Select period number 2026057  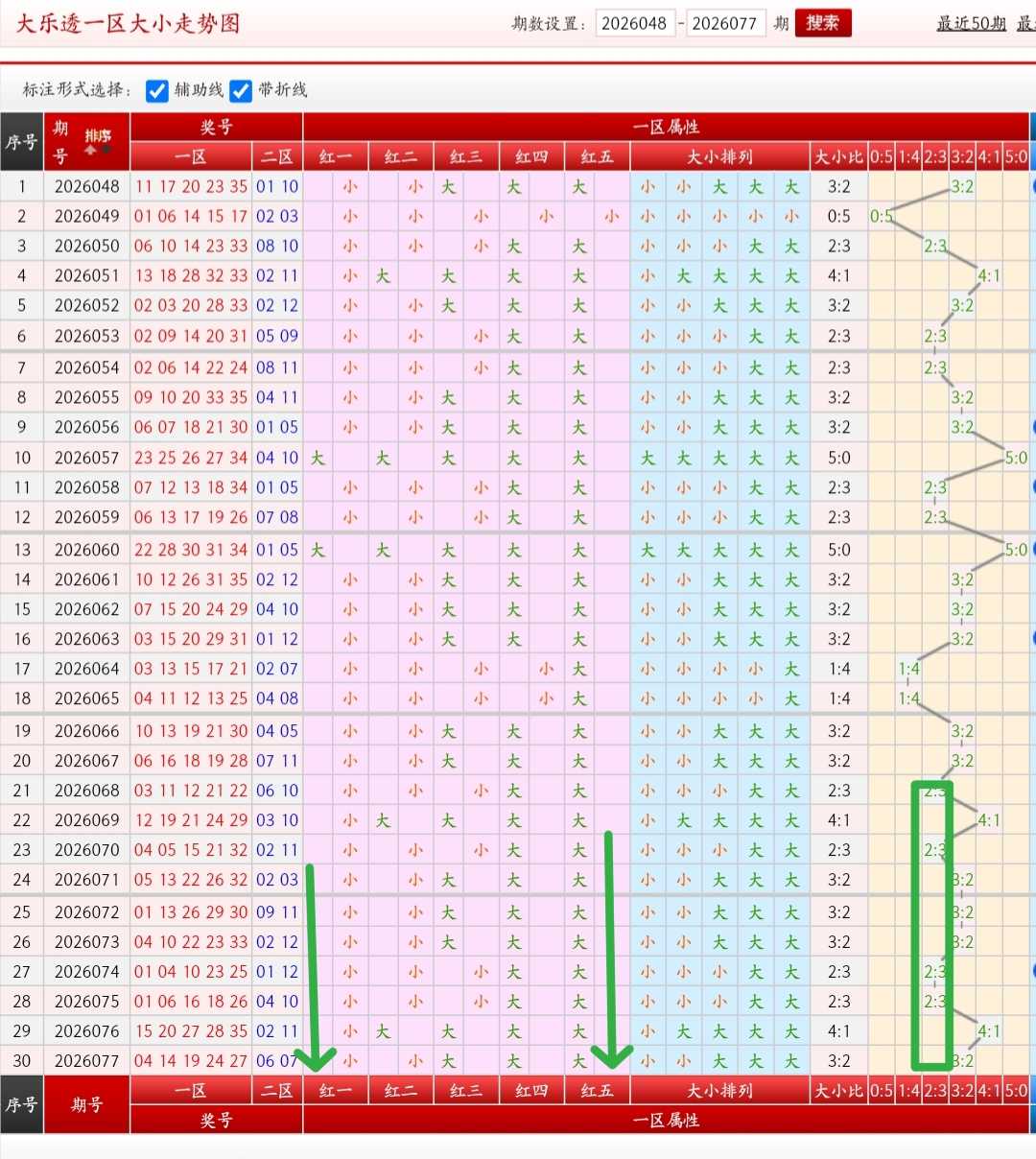(x=86, y=458)
